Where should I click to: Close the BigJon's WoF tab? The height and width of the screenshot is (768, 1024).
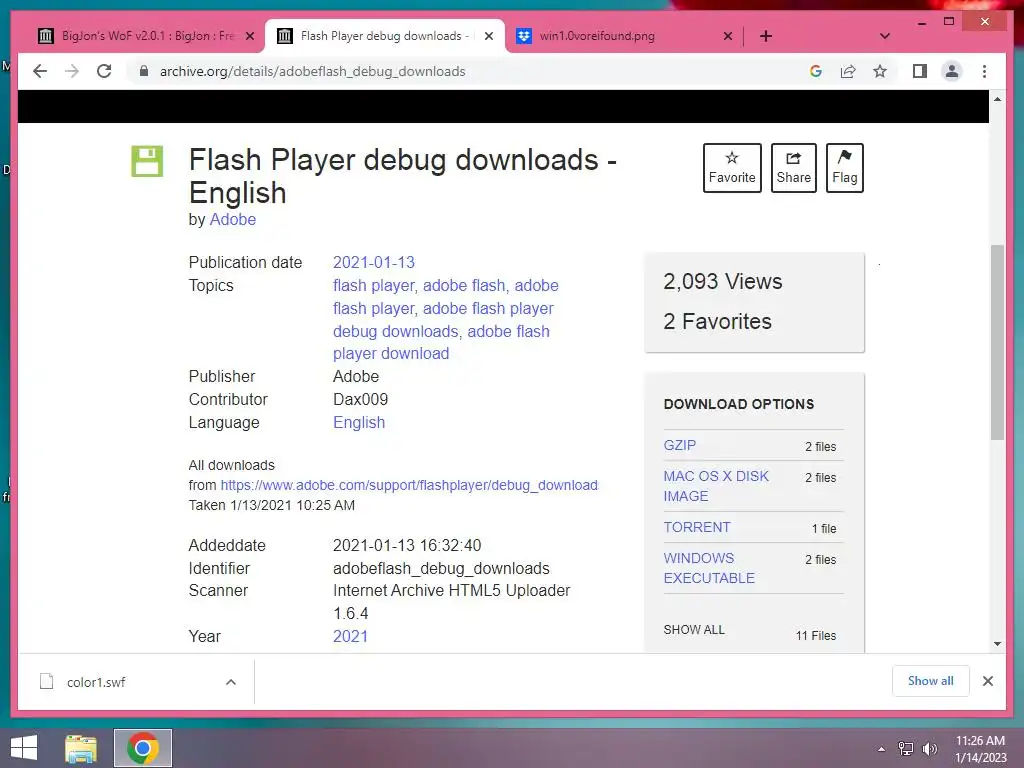[x=249, y=37]
